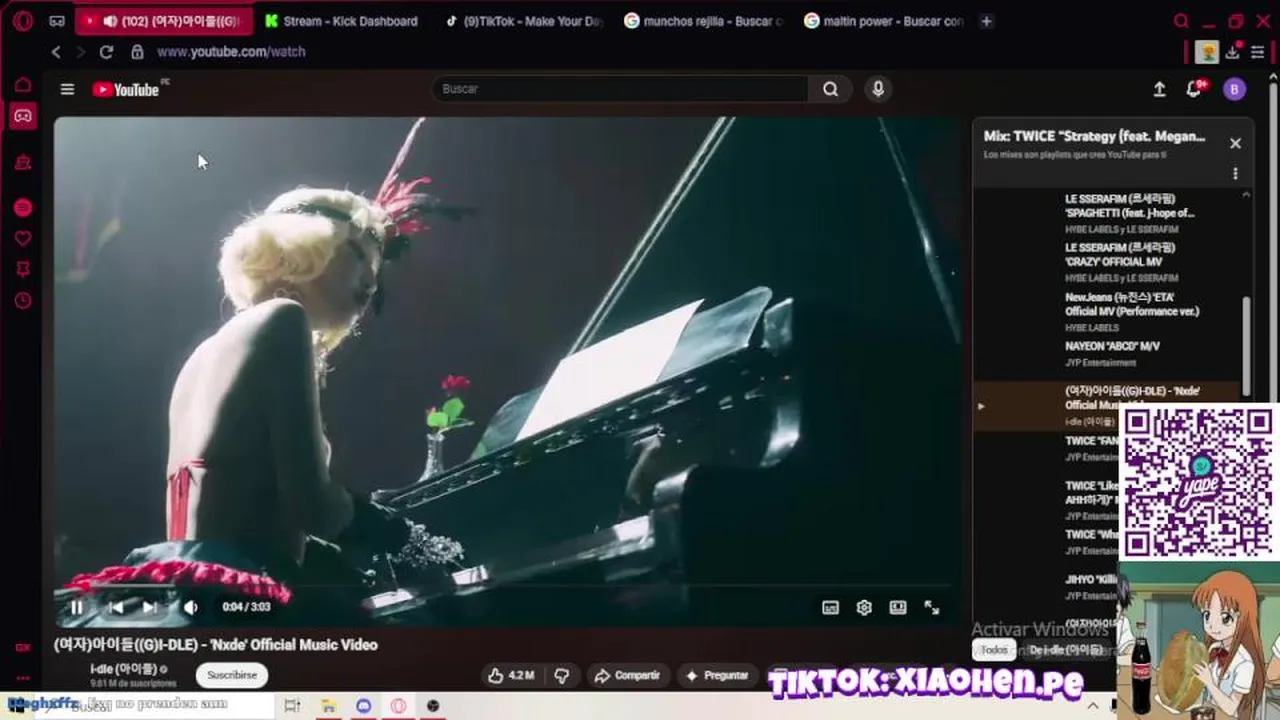Screen dimensions: 1280x720
Task: Open Opera tab search magnifier icon
Action: coord(1181,21)
